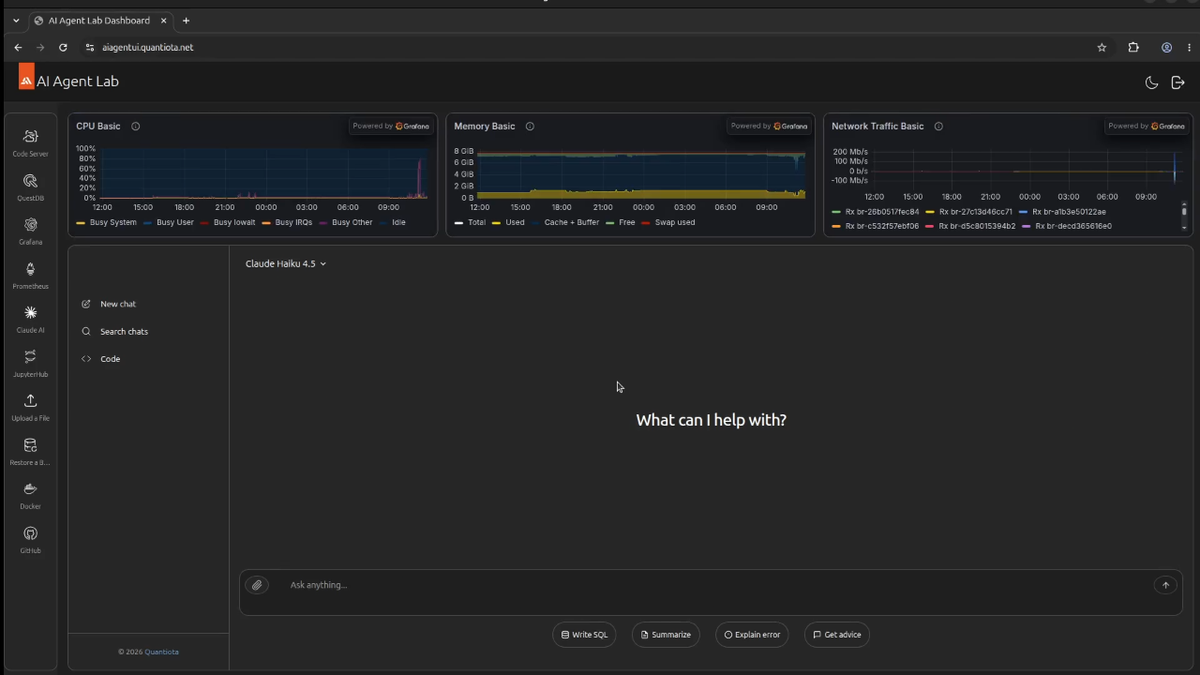This screenshot has height=675, width=1200.
Task: Click the Summarize button
Action: [666, 635]
